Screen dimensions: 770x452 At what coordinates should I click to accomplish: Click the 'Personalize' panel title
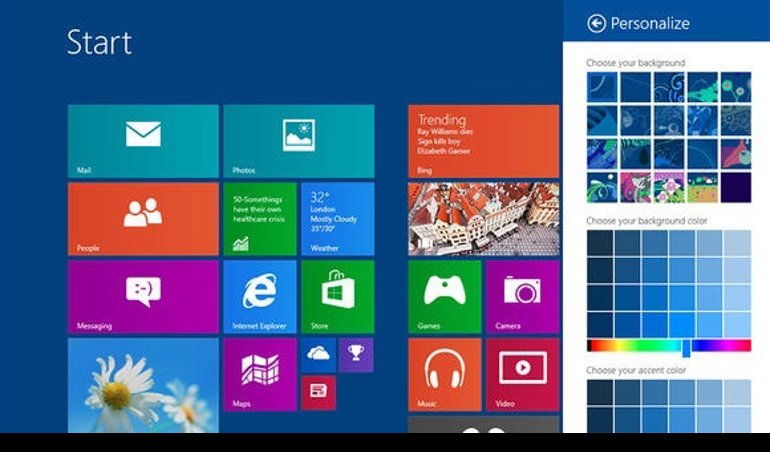(650, 23)
